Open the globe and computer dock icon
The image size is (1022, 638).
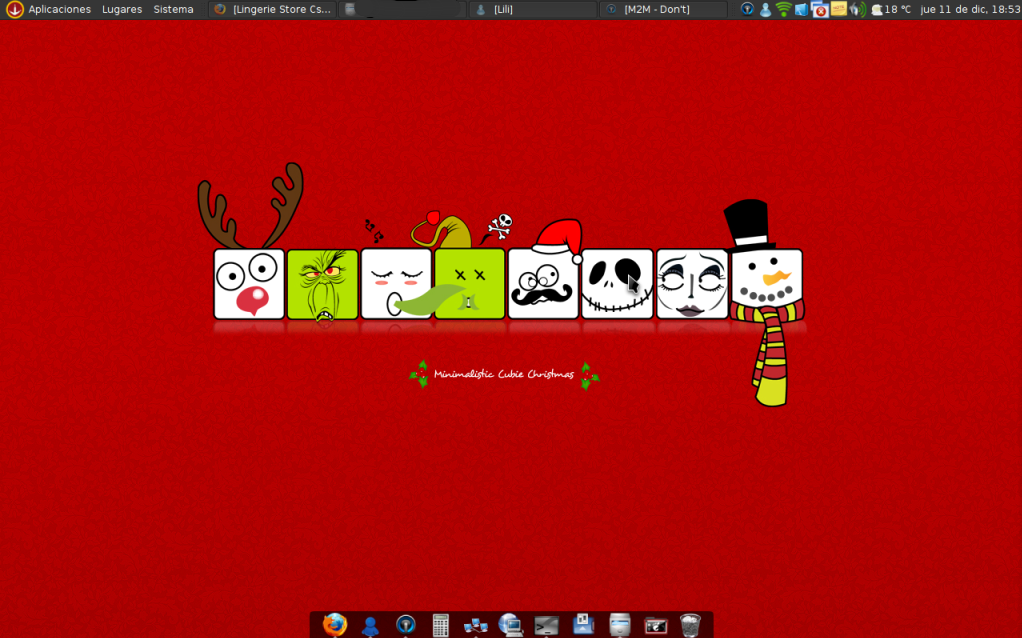[511, 625]
